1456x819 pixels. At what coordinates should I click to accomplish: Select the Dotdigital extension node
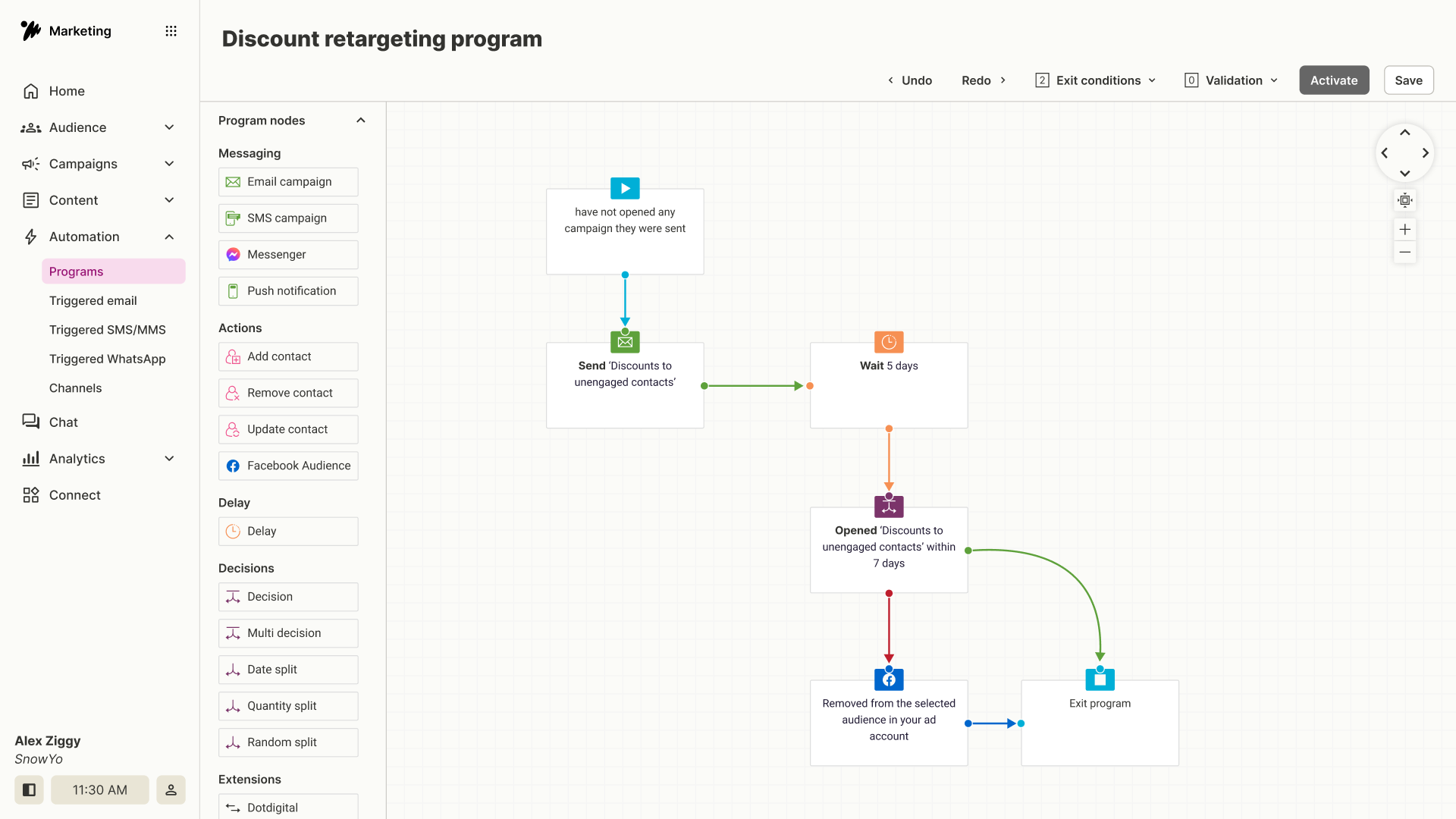coord(288,807)
